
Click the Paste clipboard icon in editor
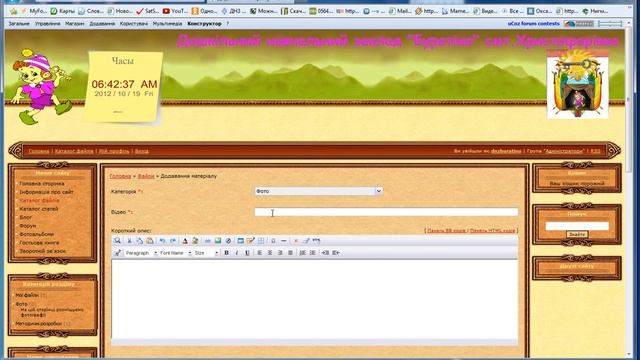click(x=150, y=241)
